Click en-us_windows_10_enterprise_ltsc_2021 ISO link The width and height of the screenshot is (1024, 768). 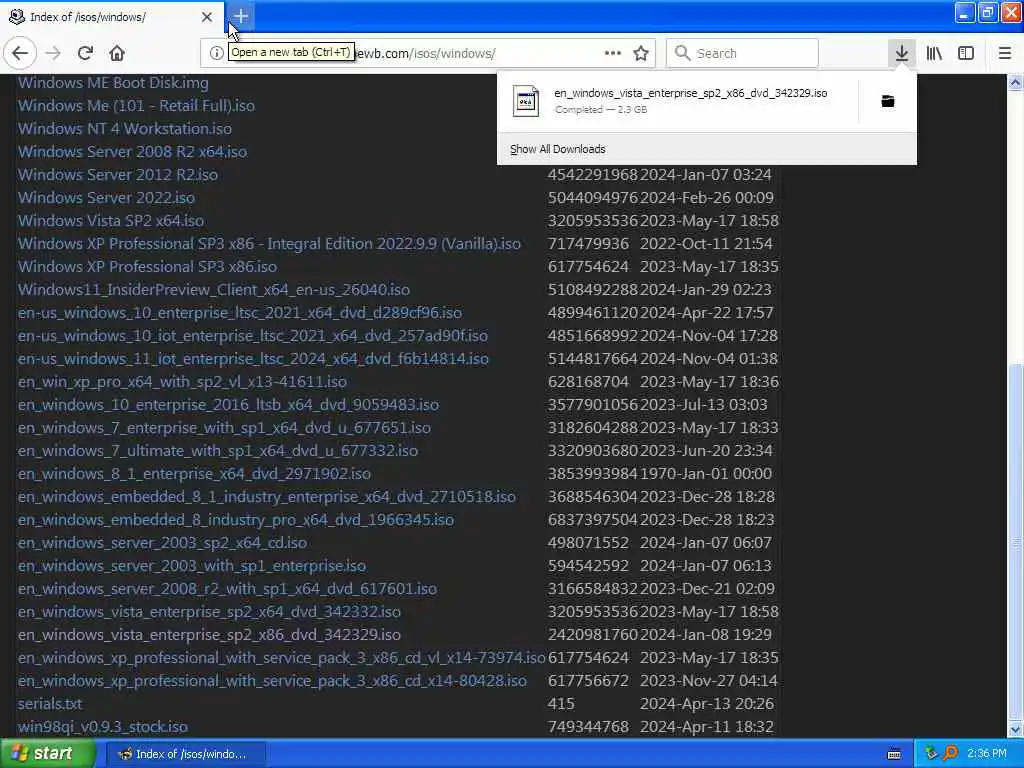240,312
